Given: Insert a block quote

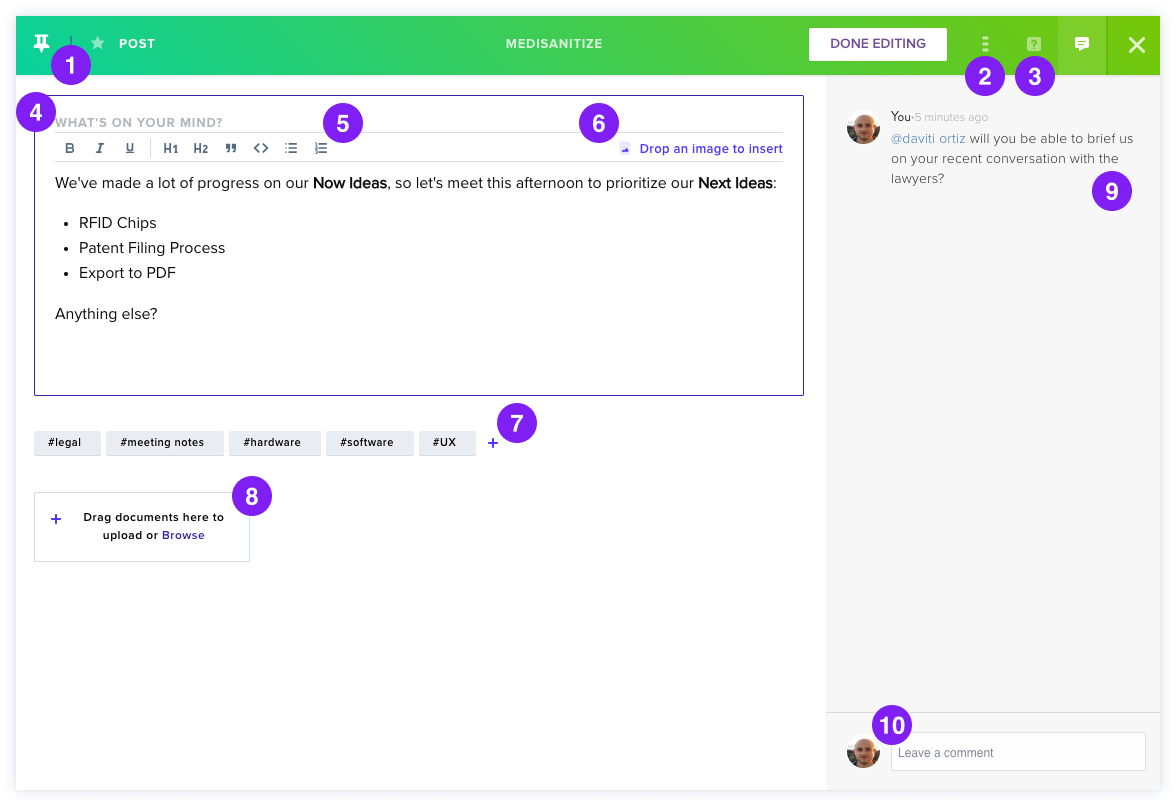Looking at the screenshot, I should tap(231, 148).
